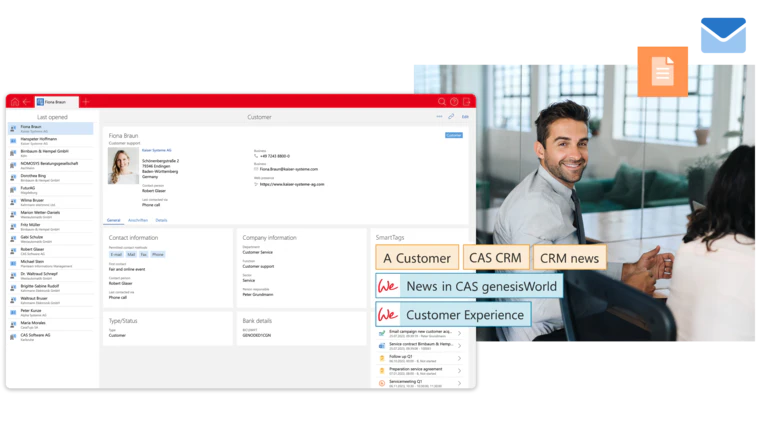
Task: Open Wilma Bruser in Last opened list
Action: tap(50, 202)
